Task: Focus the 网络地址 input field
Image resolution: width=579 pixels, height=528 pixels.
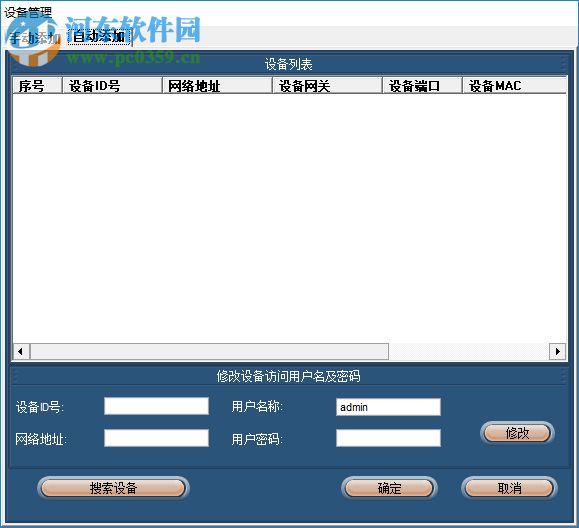Action: [156, 438]
